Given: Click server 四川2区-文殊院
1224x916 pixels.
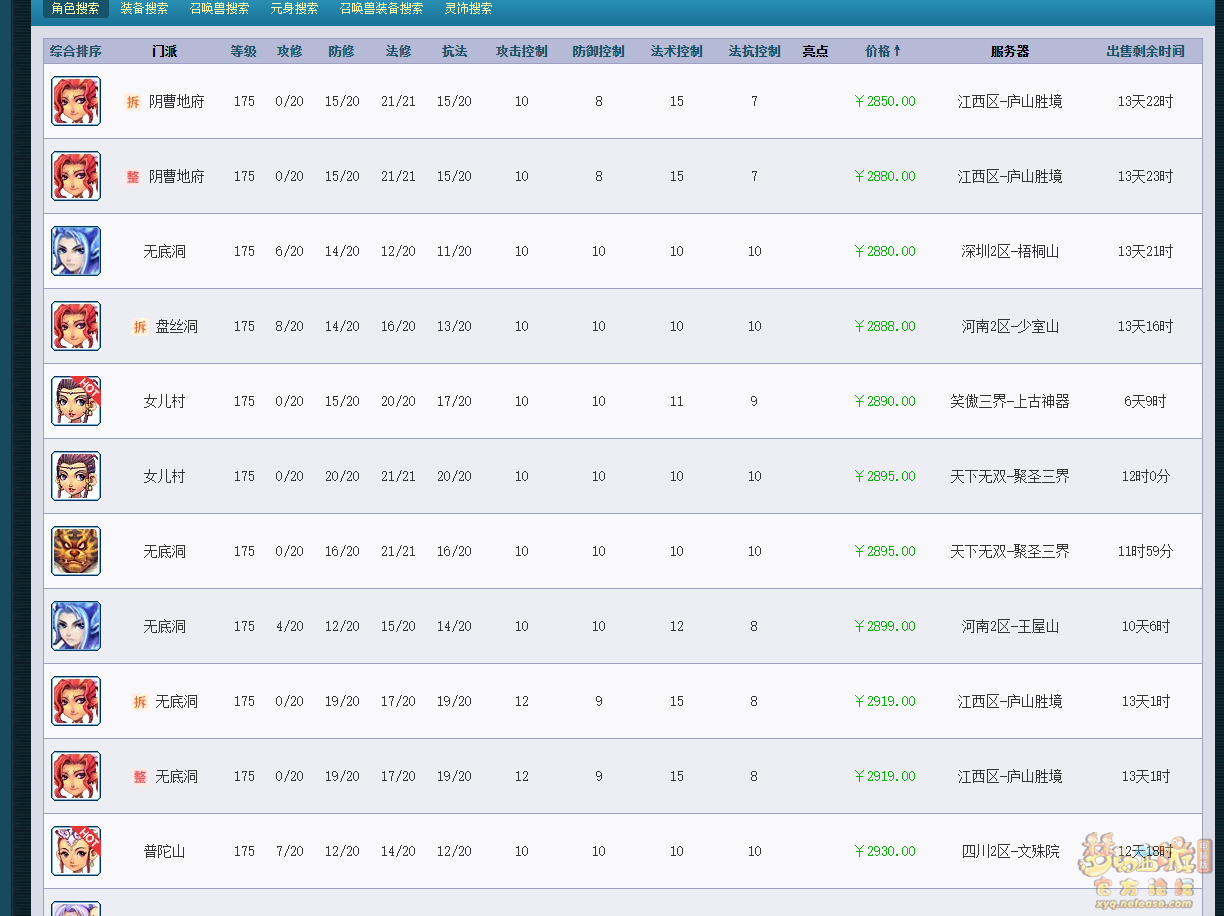Looking at the screenshot, I should click(1010, 851).
